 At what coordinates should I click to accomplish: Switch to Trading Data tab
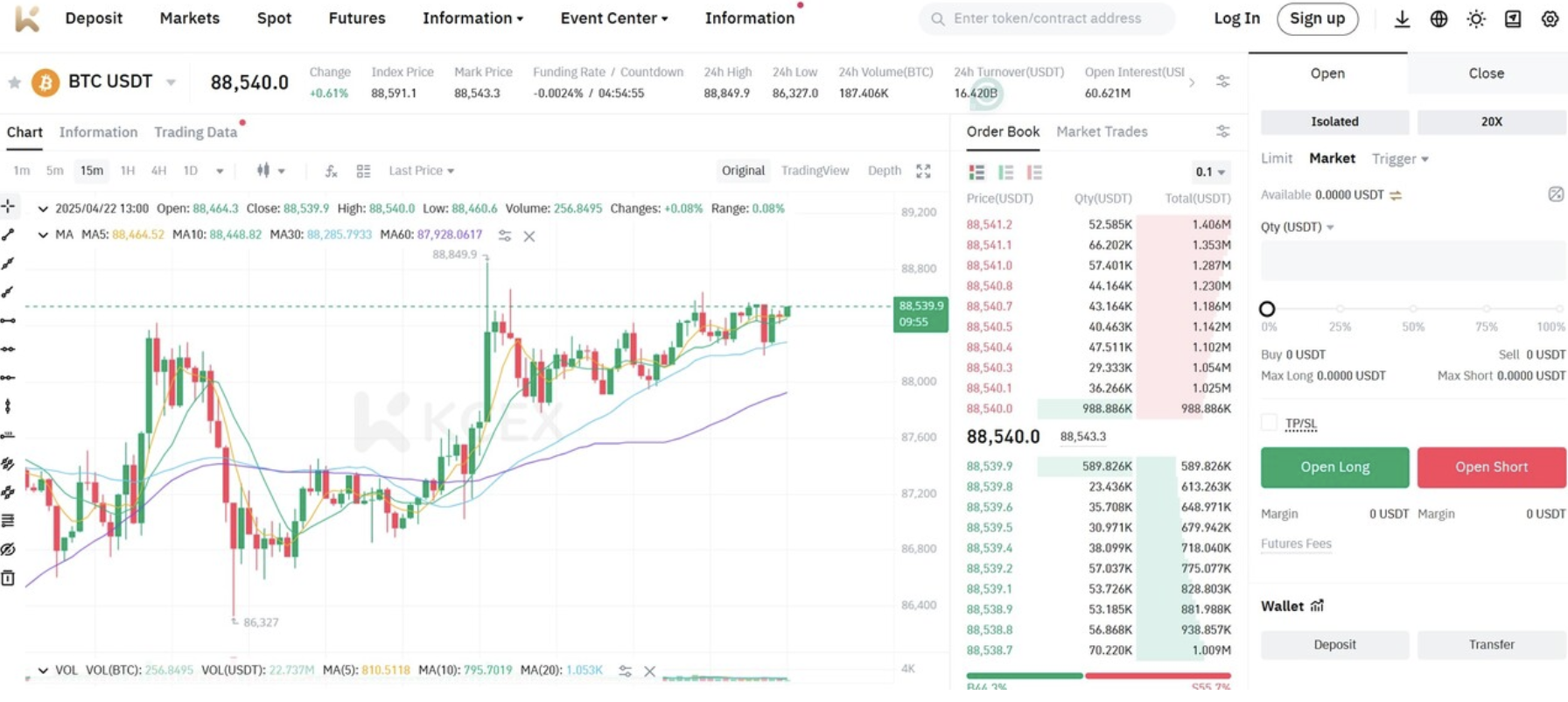click(x=195, y=132)
